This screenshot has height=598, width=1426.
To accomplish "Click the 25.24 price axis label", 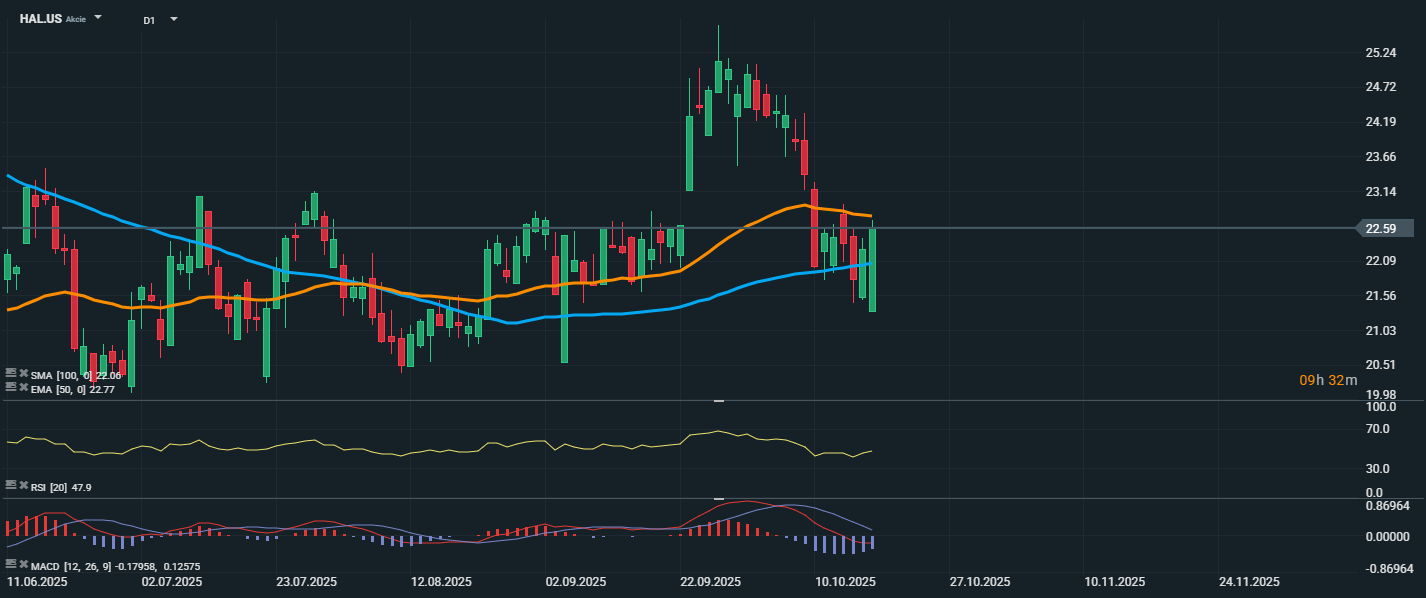I will point(1380,52).
